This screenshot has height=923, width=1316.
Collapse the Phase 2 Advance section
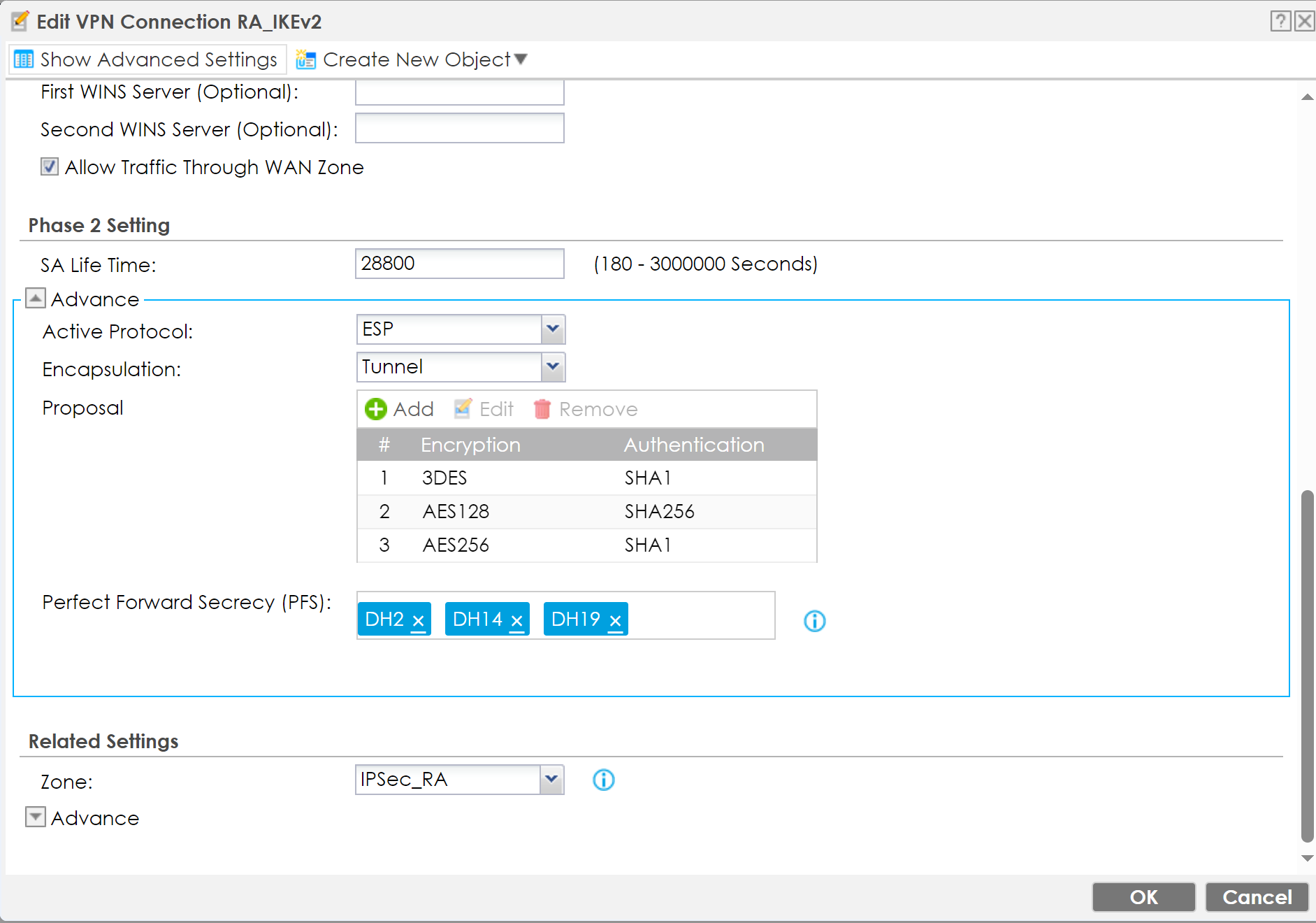coord(36,299)
